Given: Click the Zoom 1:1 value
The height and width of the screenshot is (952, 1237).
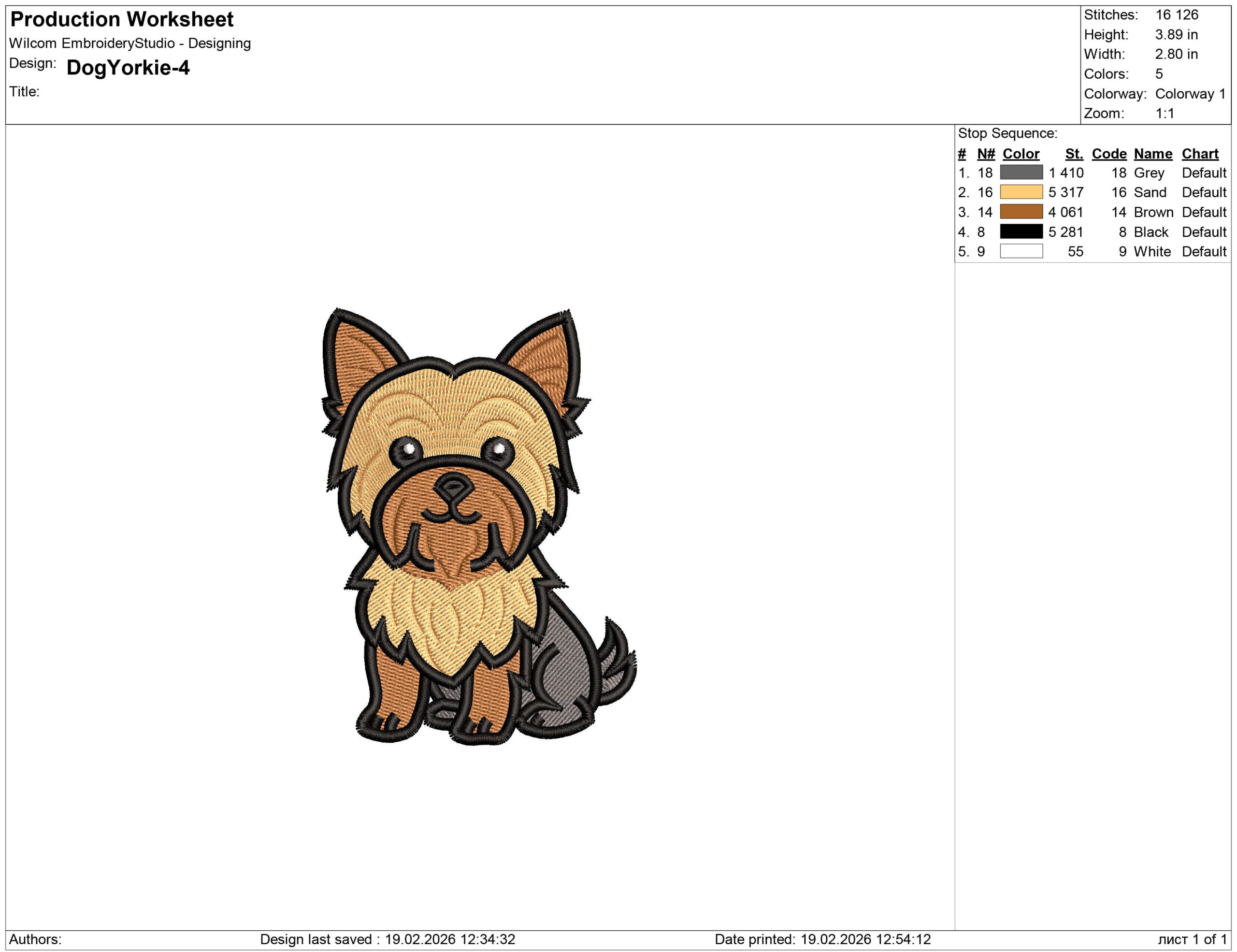Looking at the screenshot, I should tap(1165, 113).
